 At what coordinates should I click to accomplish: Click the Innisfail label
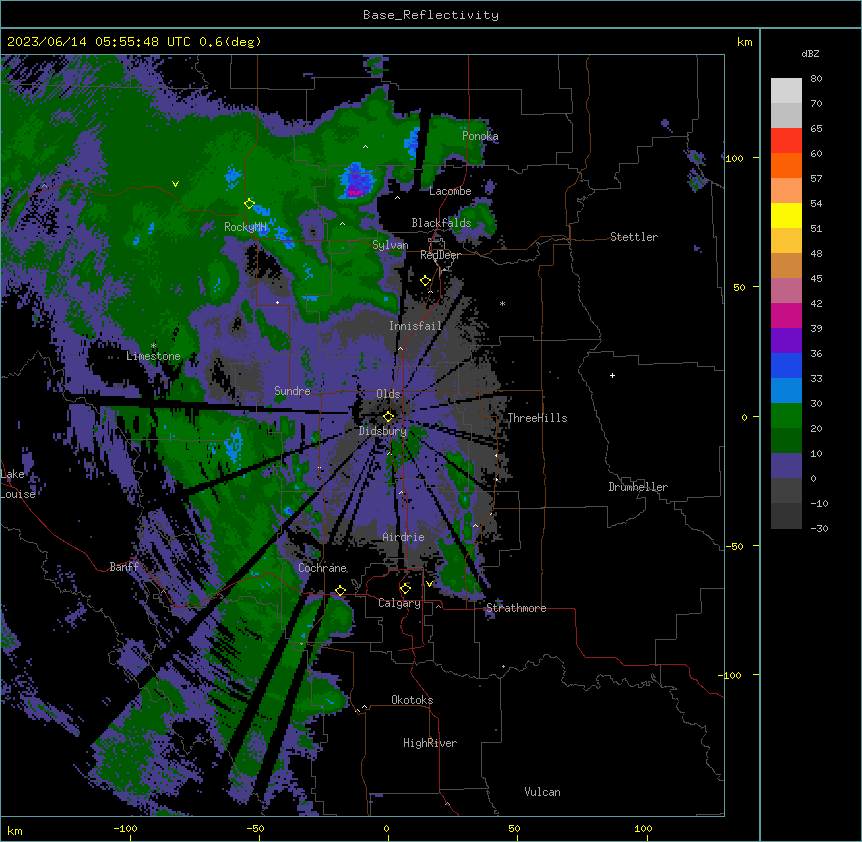click(x=416, y=326)
